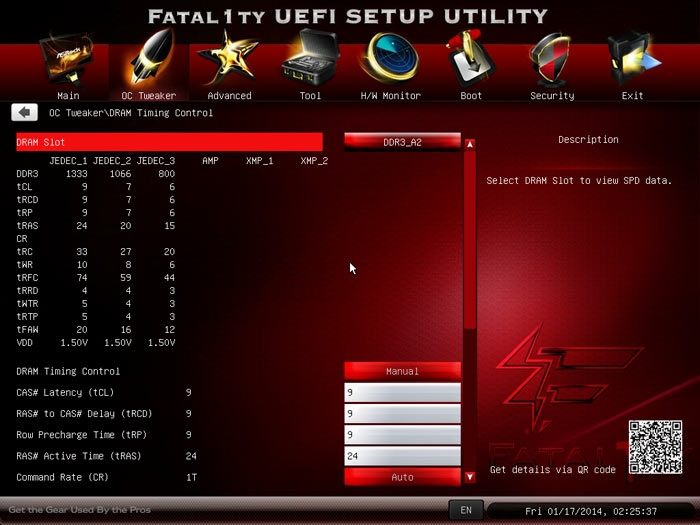Screen dimensions: 700x525
Task: Click the DDR3 1333 value
Action: 77,174
